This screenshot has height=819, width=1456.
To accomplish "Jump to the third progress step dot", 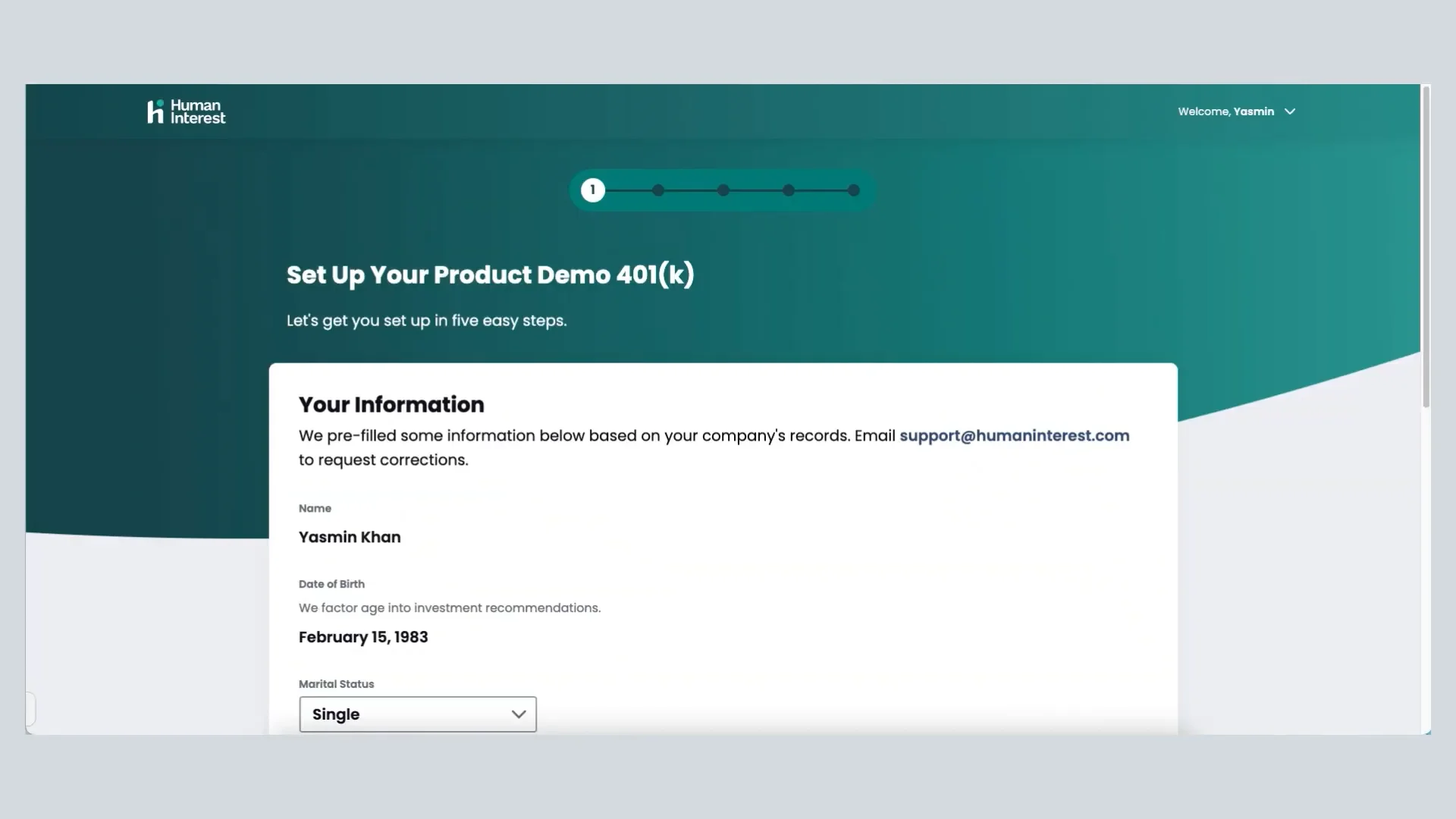I will click(x=723, y=190).
